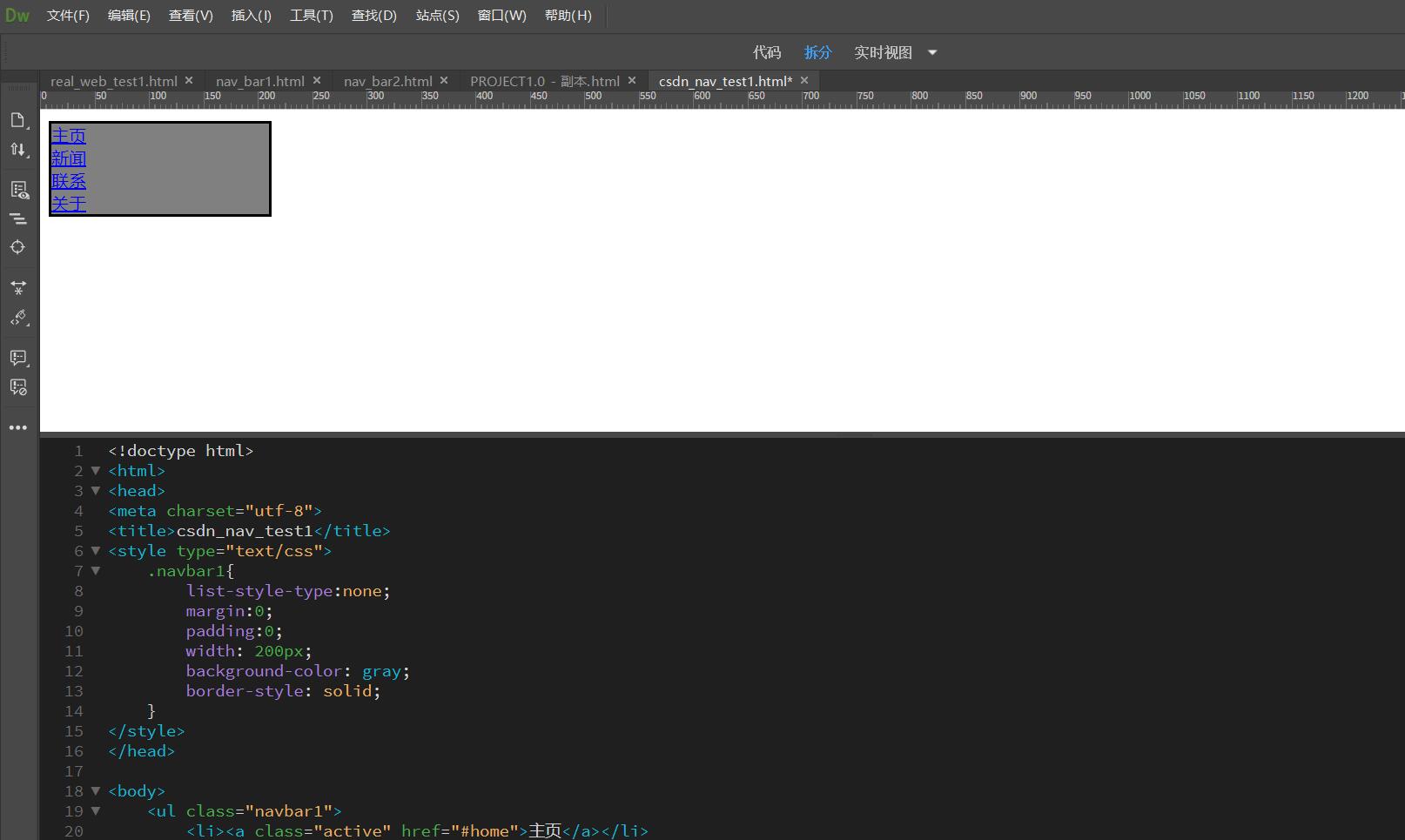Click the Dw logo in the top-left corner
Screen dimensions: 1405x840
17,15
